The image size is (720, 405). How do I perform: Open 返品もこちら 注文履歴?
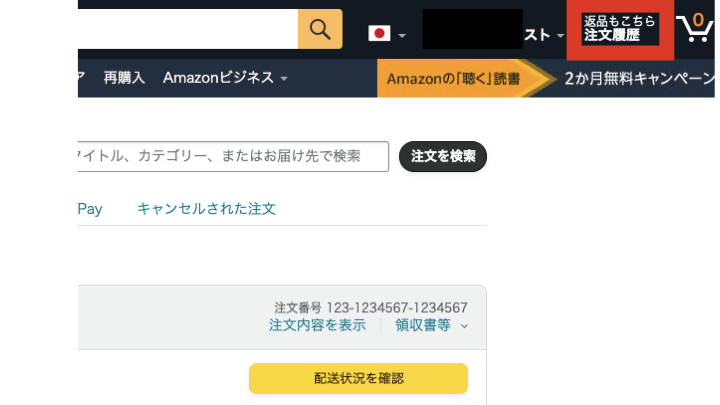pyautogui.click(x=620, y=28)
